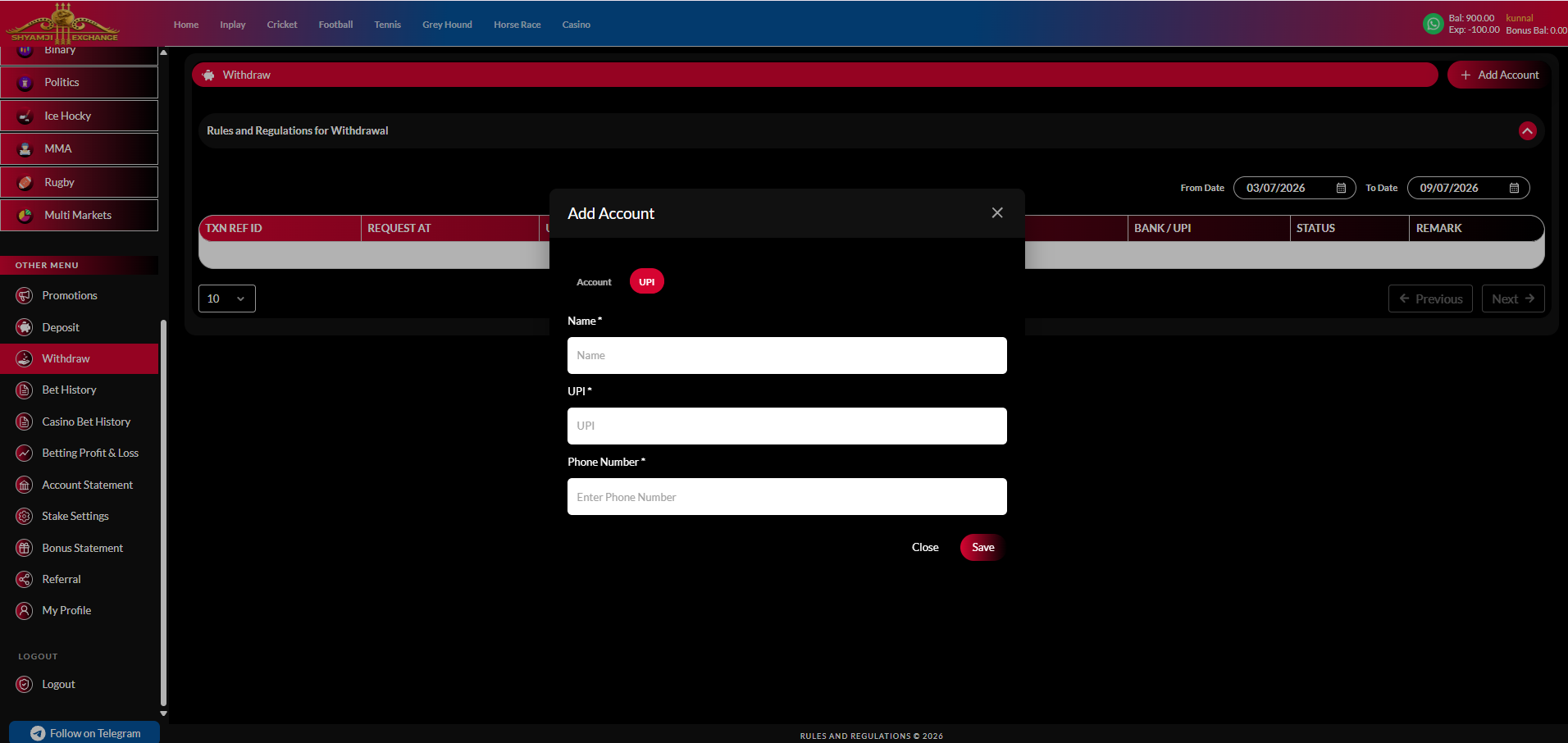
Task: Click the Ice Hocky sport icon
Action: click(x=25, y=116)
